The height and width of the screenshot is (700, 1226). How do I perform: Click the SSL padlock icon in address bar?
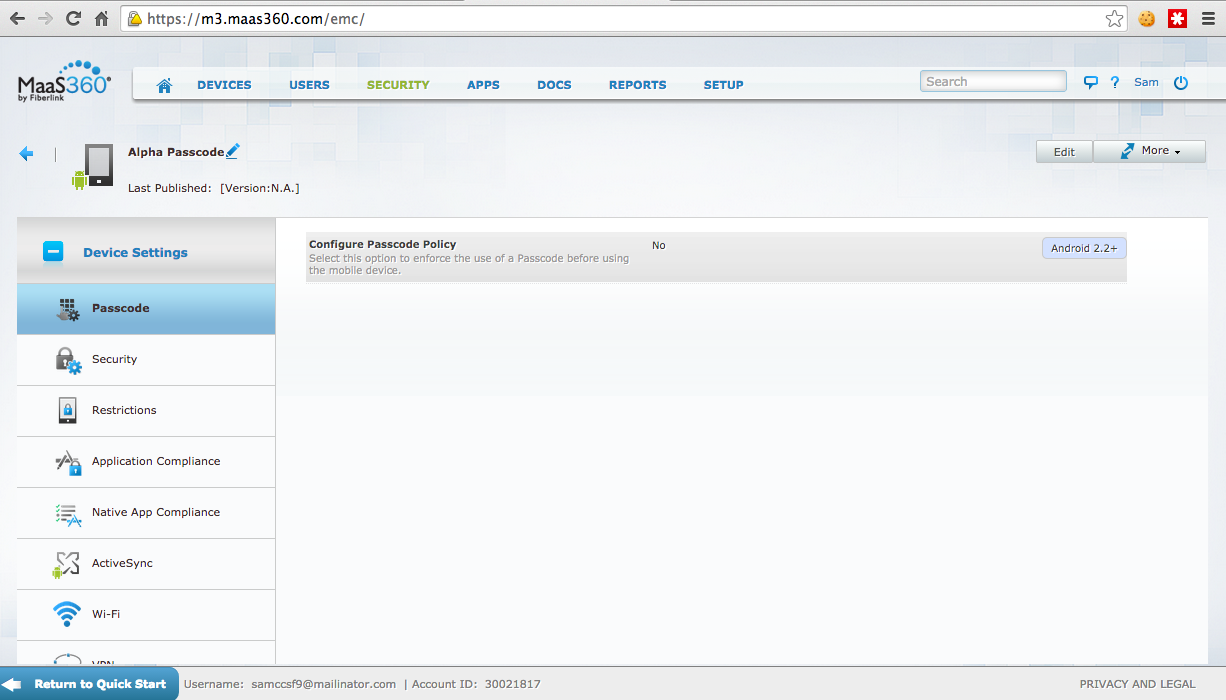click(135, 18)
